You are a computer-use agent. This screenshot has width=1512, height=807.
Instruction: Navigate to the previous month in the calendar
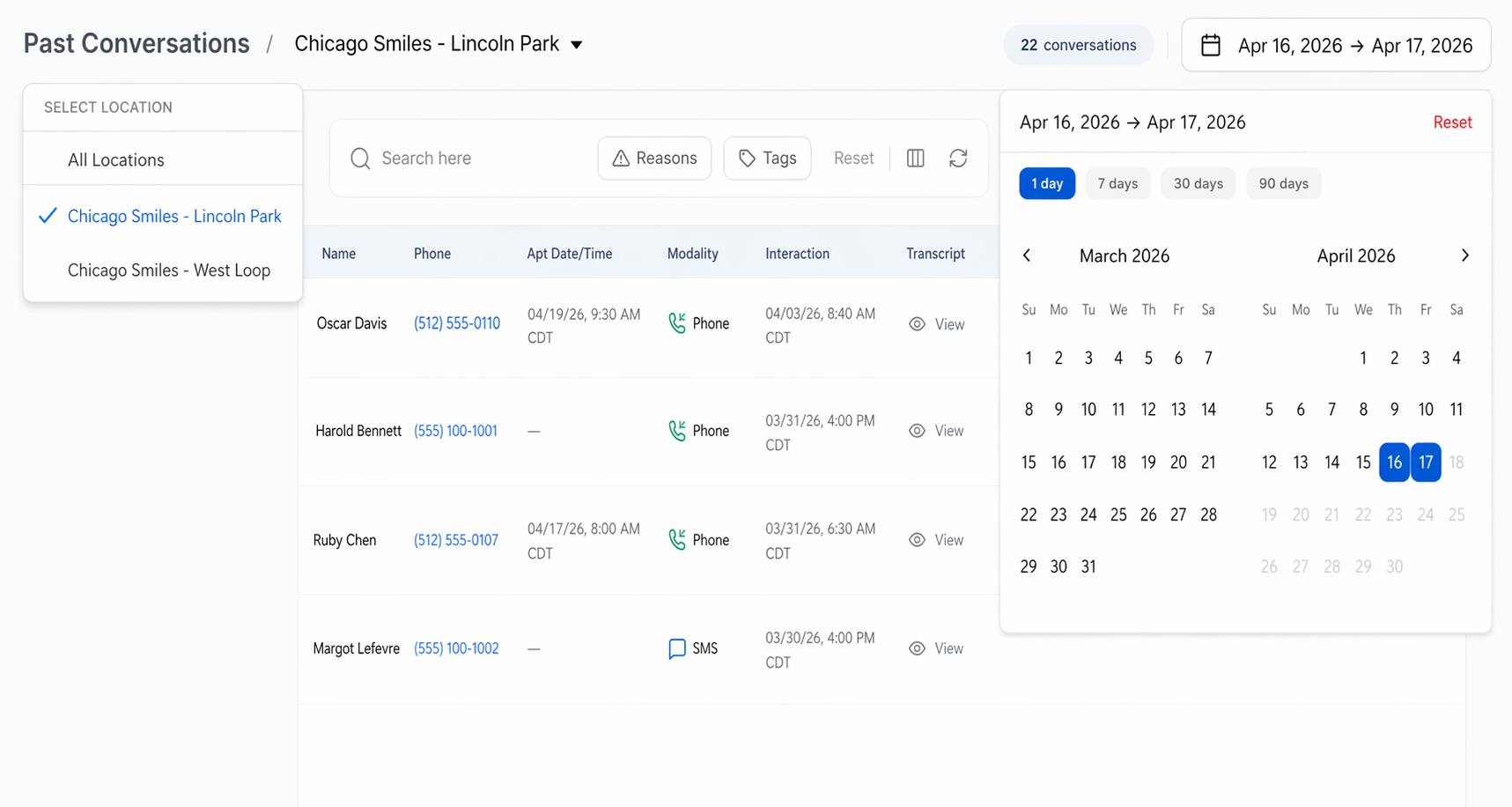1026,255
